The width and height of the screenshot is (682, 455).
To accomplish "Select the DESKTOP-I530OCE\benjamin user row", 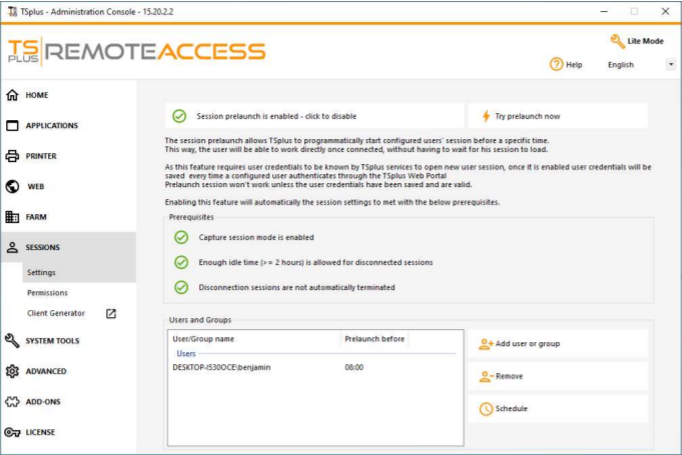I will (224, 367).
